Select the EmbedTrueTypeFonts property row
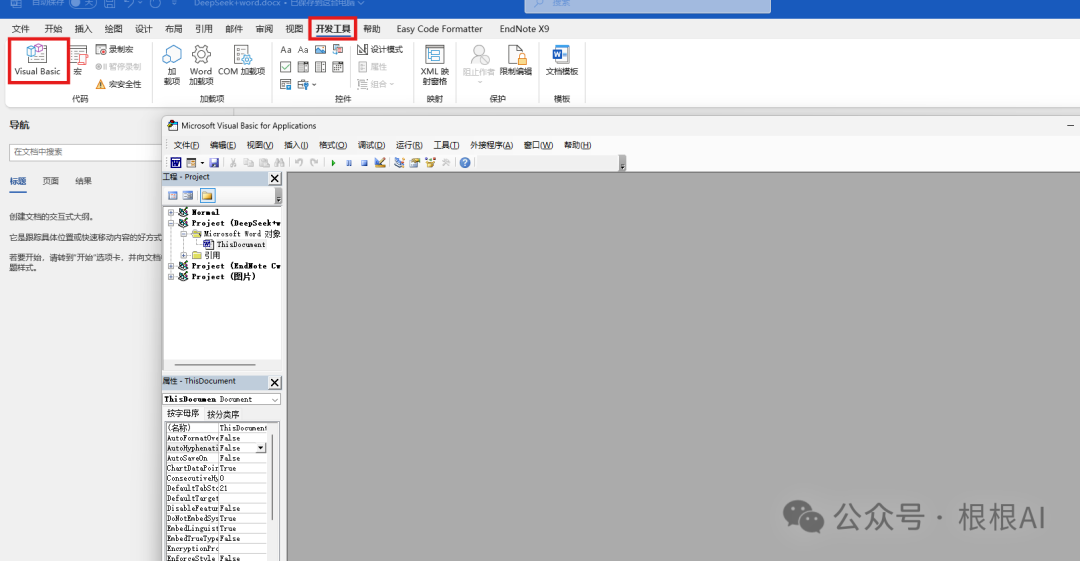Viewport: 1080px width, 561px height. pyautogui.click(x=216, y=538)
